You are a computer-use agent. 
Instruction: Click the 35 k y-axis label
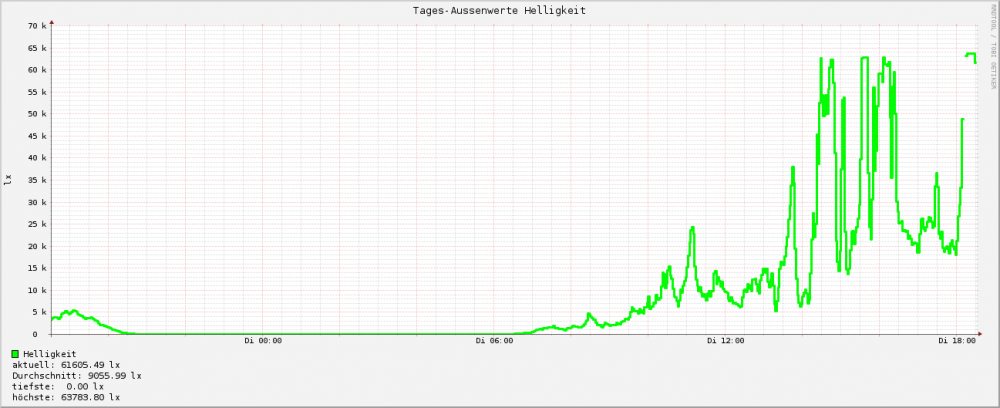click(x=37, y=180)
